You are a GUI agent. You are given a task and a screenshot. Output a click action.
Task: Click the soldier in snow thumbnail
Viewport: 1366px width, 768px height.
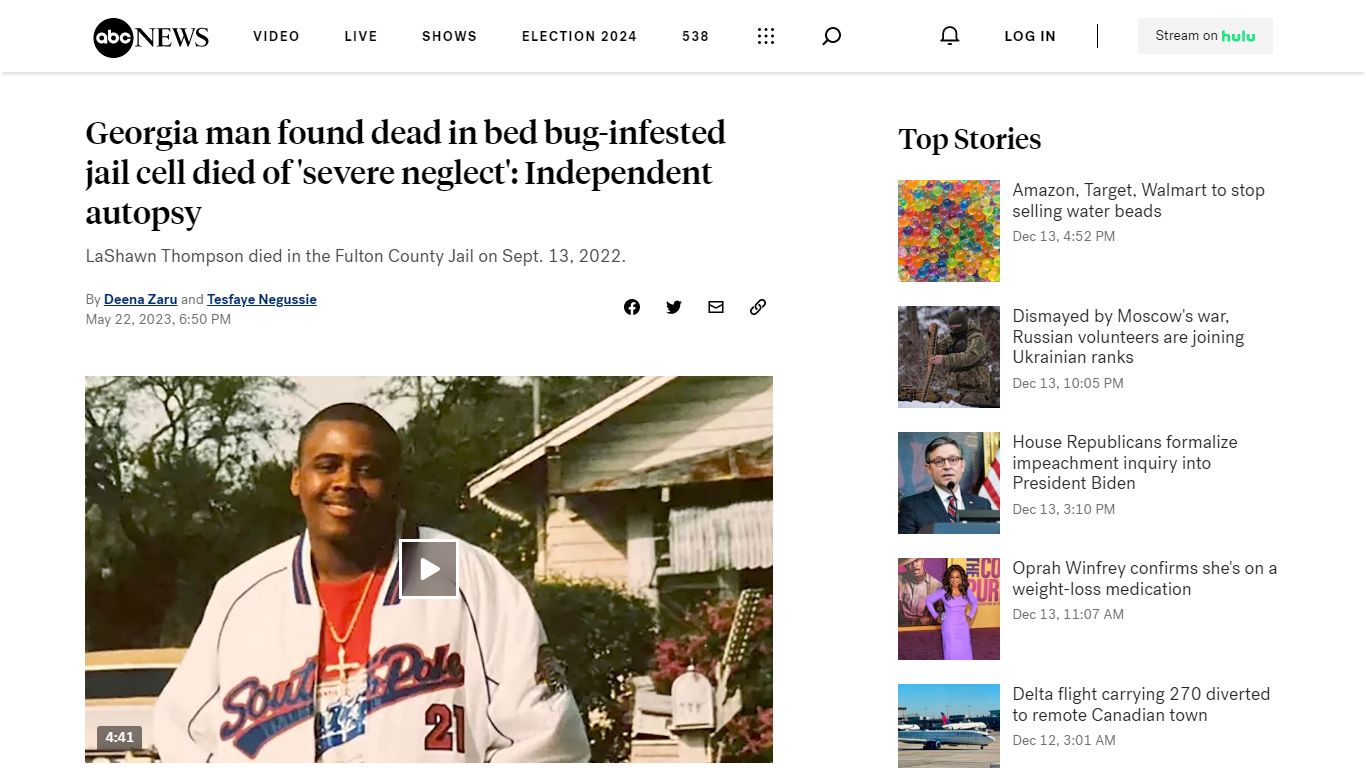(949, 357)
